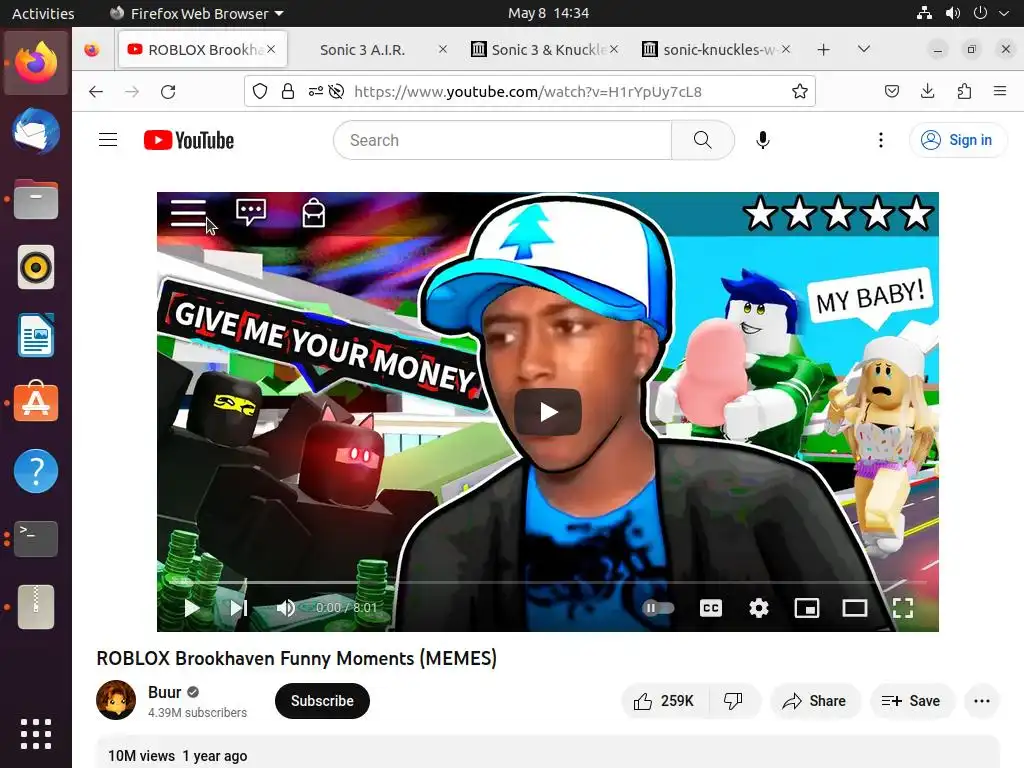Close the ROBLOX Brookhaven tab
Image resolution: width=1024 pixels, height=768 pixels.
(271, 49)
